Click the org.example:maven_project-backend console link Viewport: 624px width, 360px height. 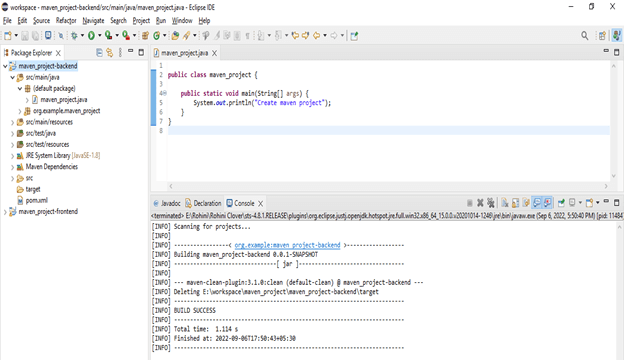[287, 245]
